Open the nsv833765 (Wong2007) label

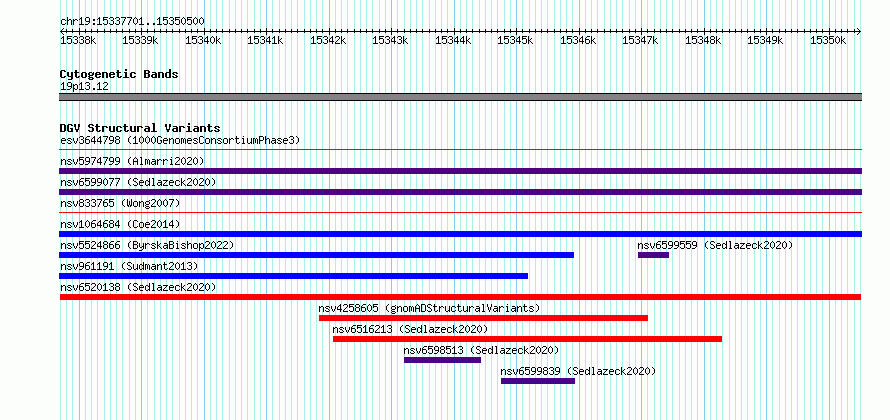tap(120, 203)
